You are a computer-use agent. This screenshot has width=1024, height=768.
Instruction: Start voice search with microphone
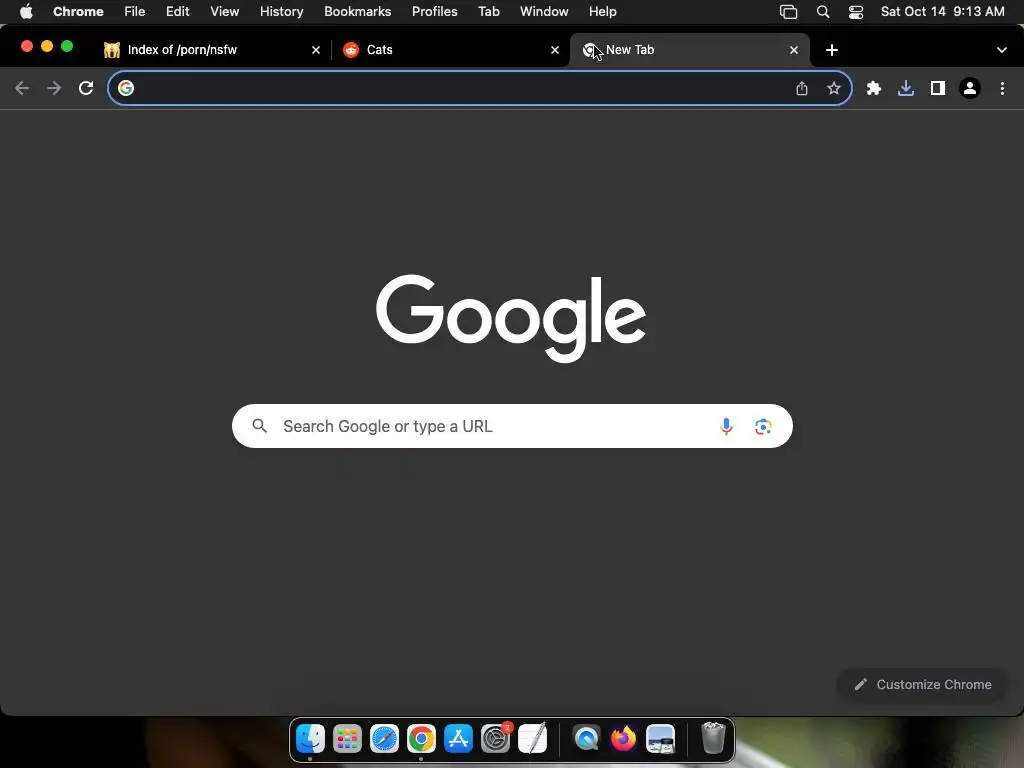(x=726, y=426)
